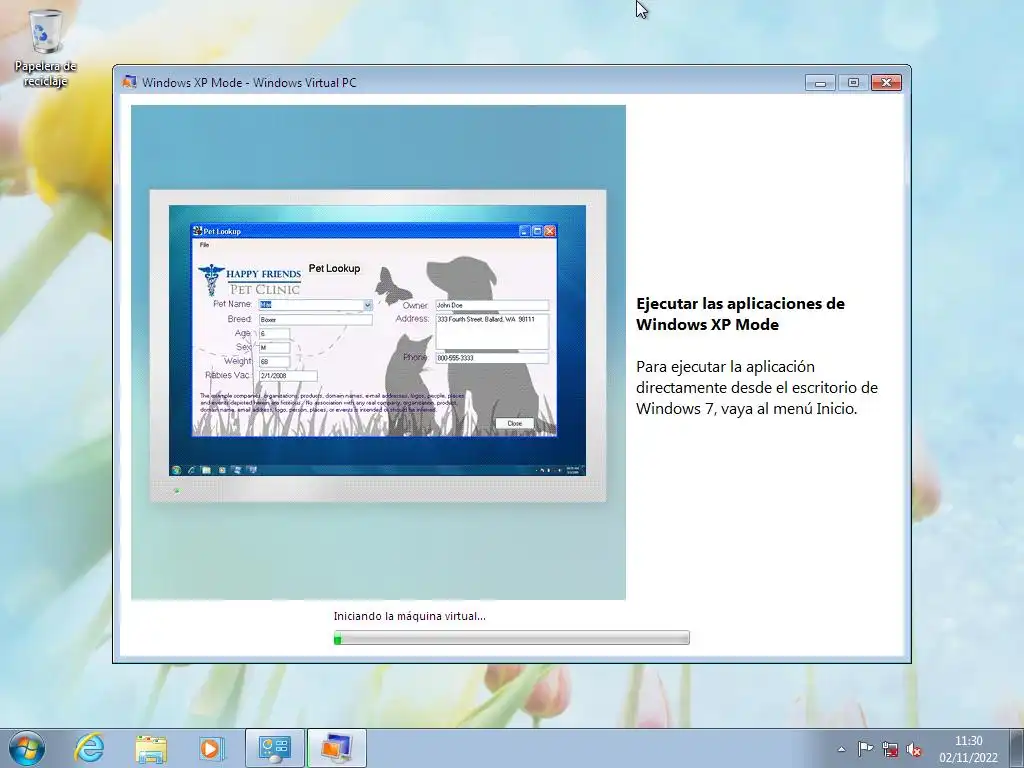This screenshot has height=768, width=1024.
Task: Close the Windows XP Mode window
Action: tap(886, 82)
